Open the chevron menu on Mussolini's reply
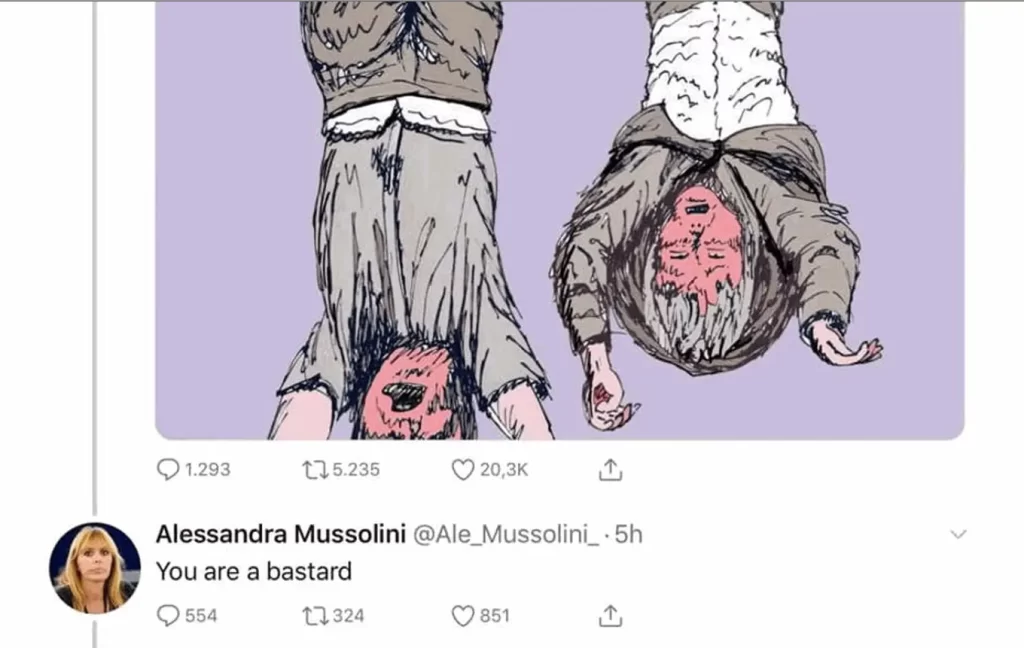The height and width of the screenshot is (648, 1024). pos(958,534)
